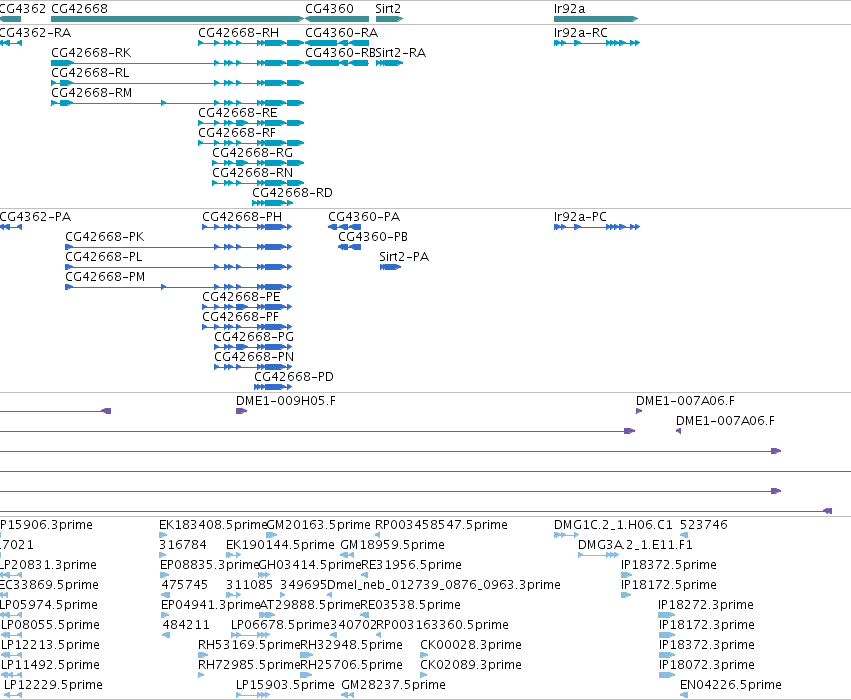Click EST IP18172.3prime
851x700 pixels.
coord(707,625)
